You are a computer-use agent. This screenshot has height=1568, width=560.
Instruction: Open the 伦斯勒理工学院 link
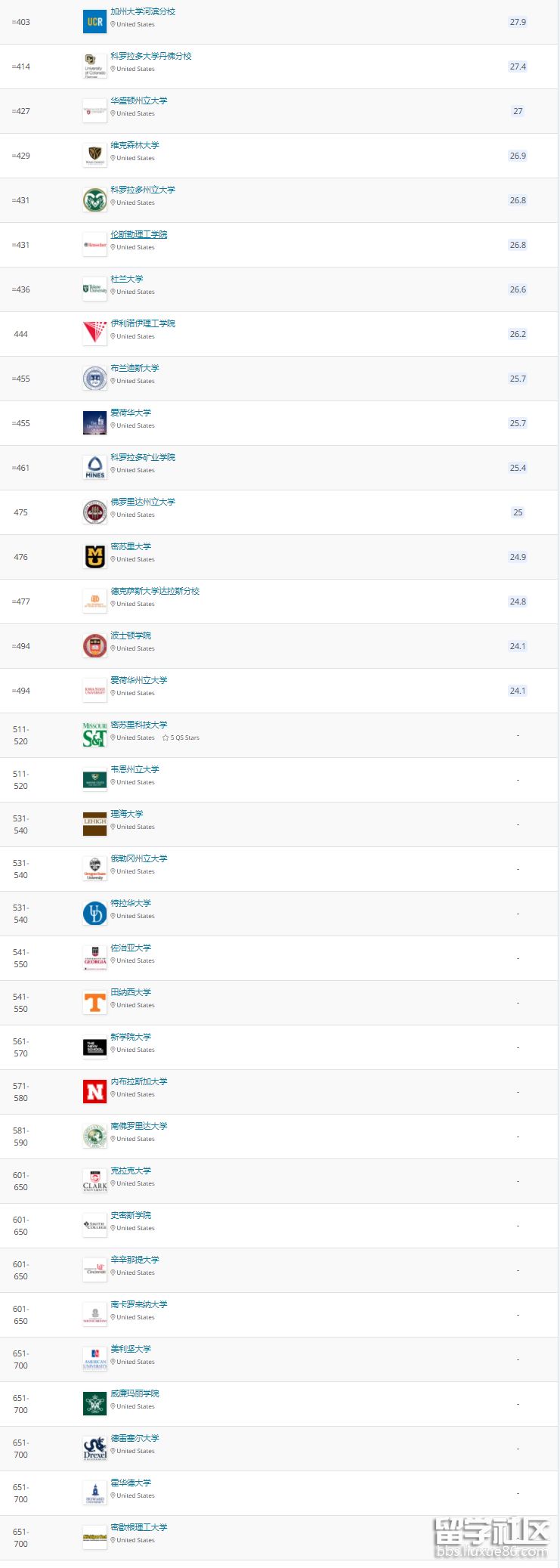[x=139, y=234]
